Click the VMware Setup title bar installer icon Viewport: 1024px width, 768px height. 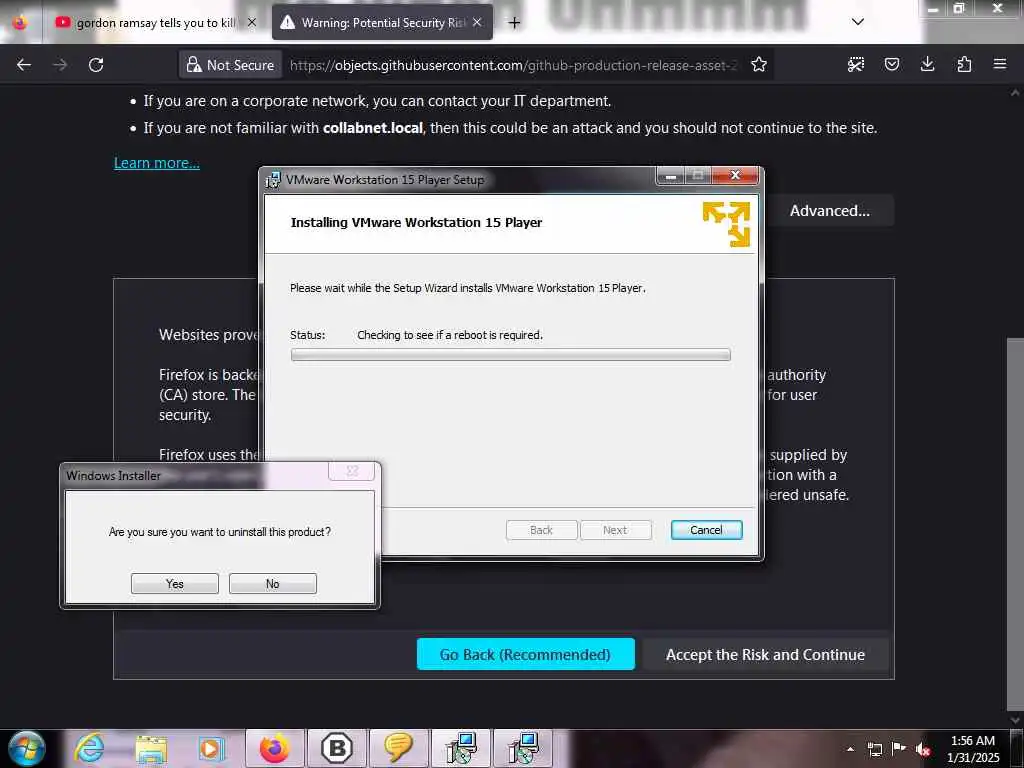273,180
